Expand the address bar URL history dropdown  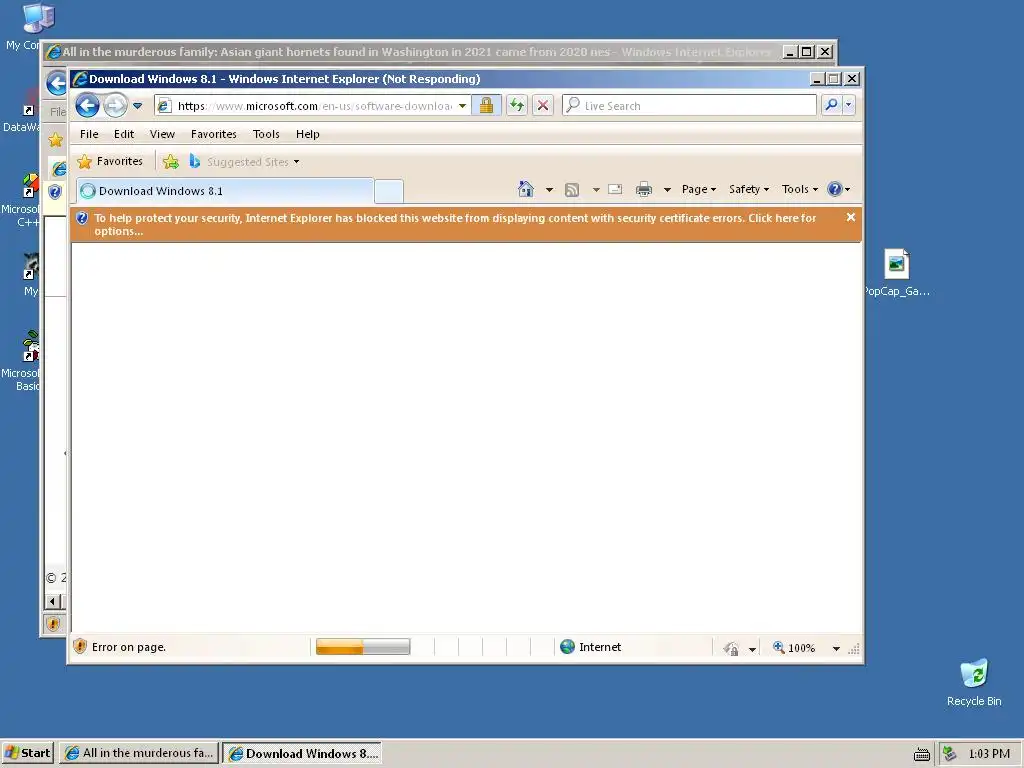(x=462, y=106)
